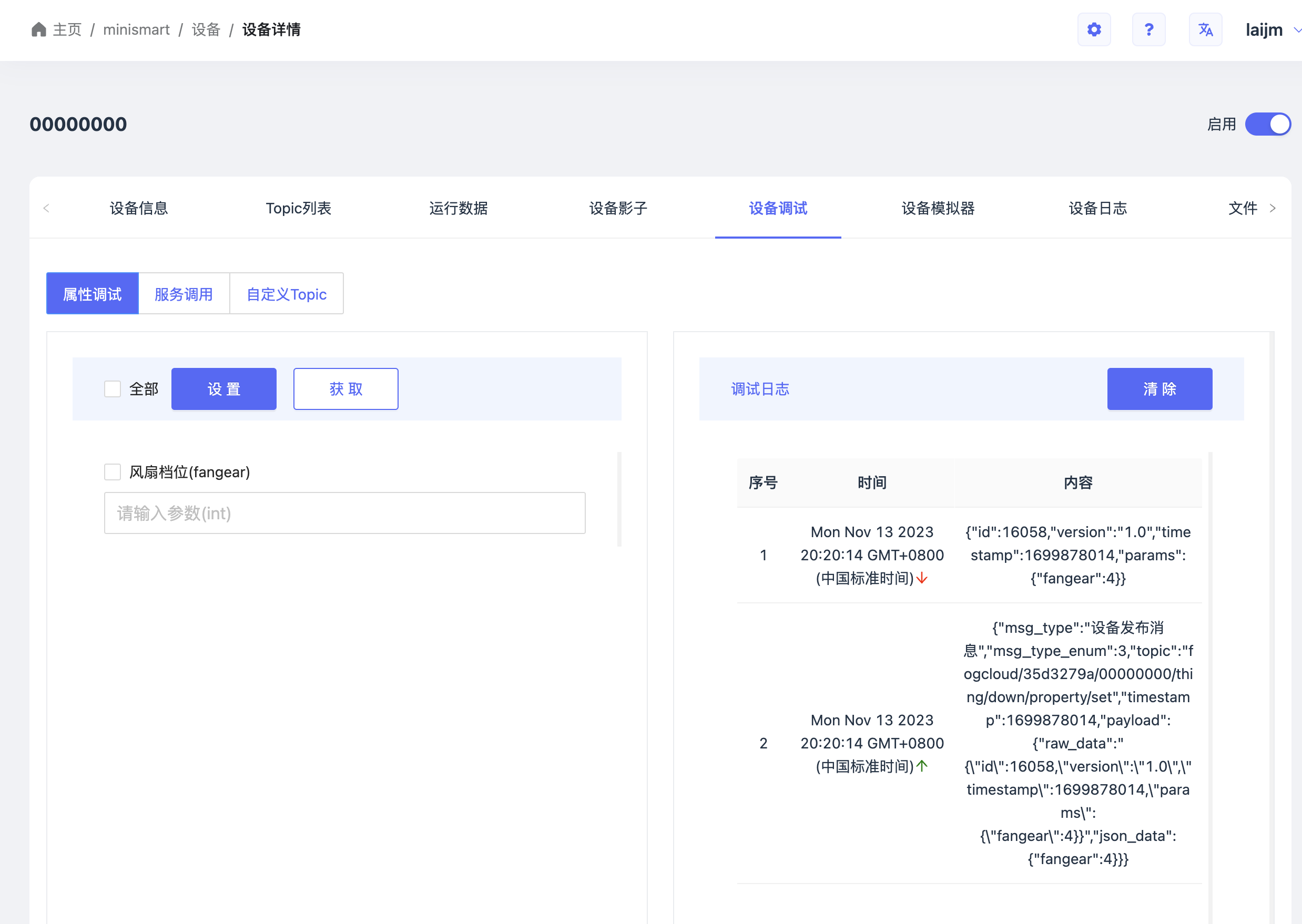Select the 服务调用 sub-tab
Image resolution: width=1302 pixels, height=924 pixels.
[x=184, y=294]
